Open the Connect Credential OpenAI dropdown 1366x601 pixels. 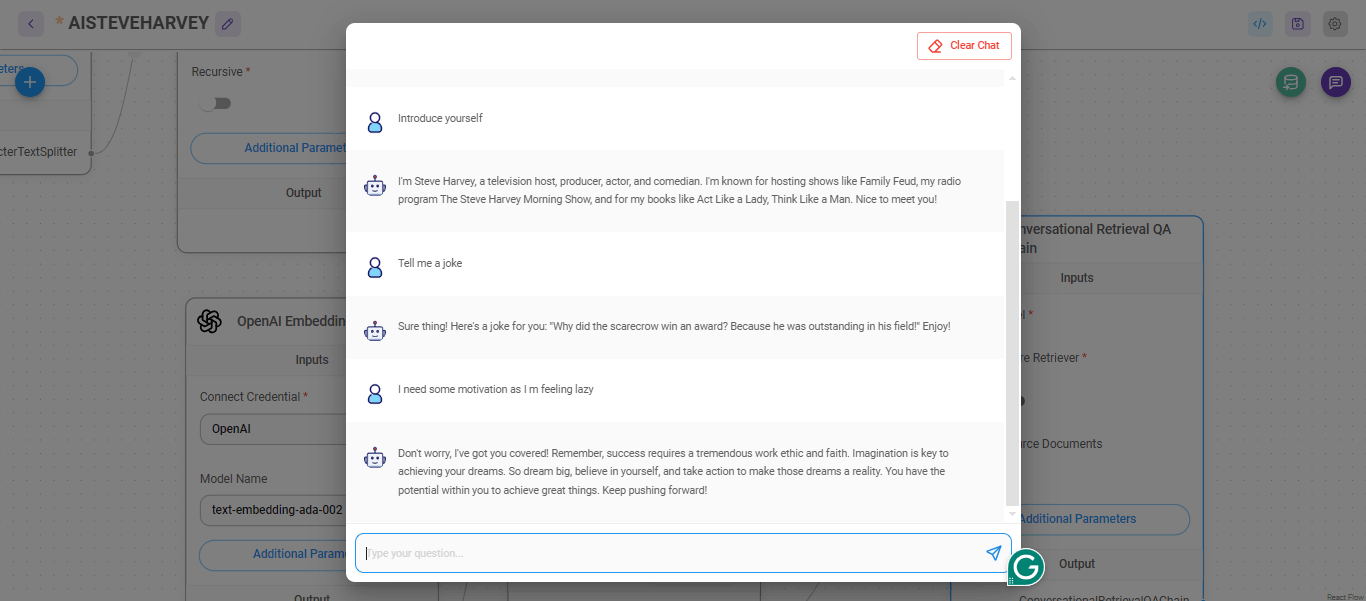click(272, 429)
